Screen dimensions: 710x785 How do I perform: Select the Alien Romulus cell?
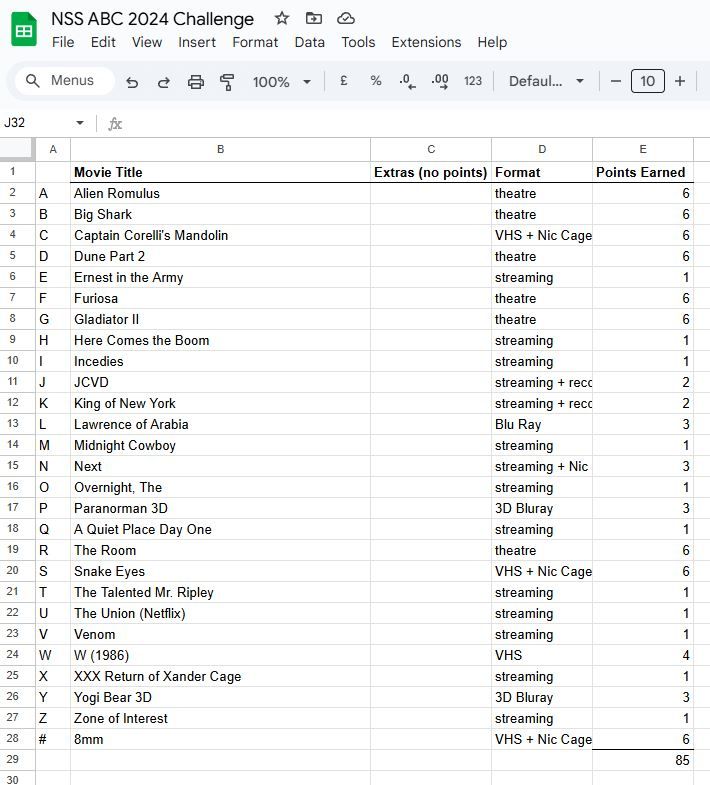(220, 193)
